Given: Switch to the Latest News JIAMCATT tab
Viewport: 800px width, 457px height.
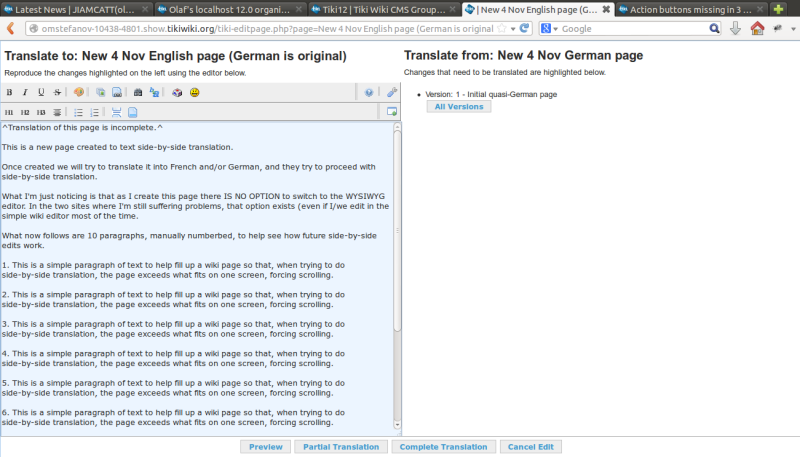Looking at the screenshot, I should click(76, 9).
